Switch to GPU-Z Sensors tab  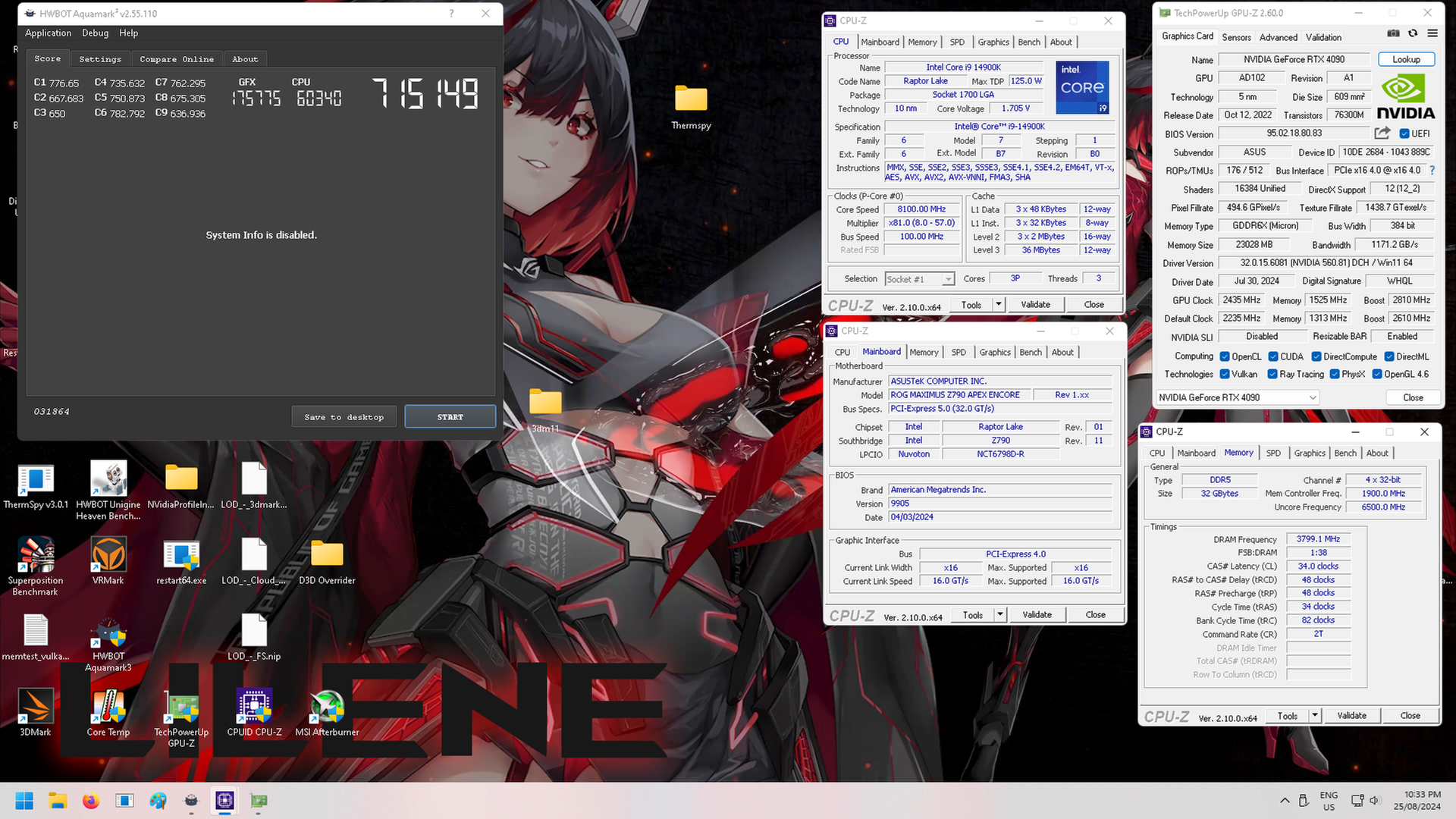(x=1236, y=37)
